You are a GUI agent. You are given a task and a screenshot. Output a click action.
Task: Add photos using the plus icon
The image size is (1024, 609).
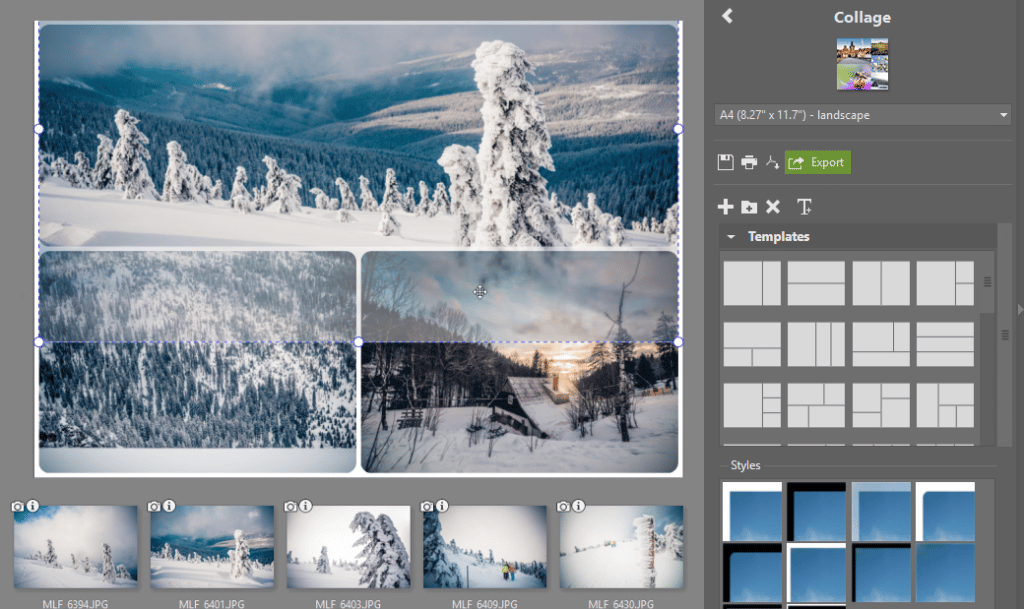pos(725,207)
